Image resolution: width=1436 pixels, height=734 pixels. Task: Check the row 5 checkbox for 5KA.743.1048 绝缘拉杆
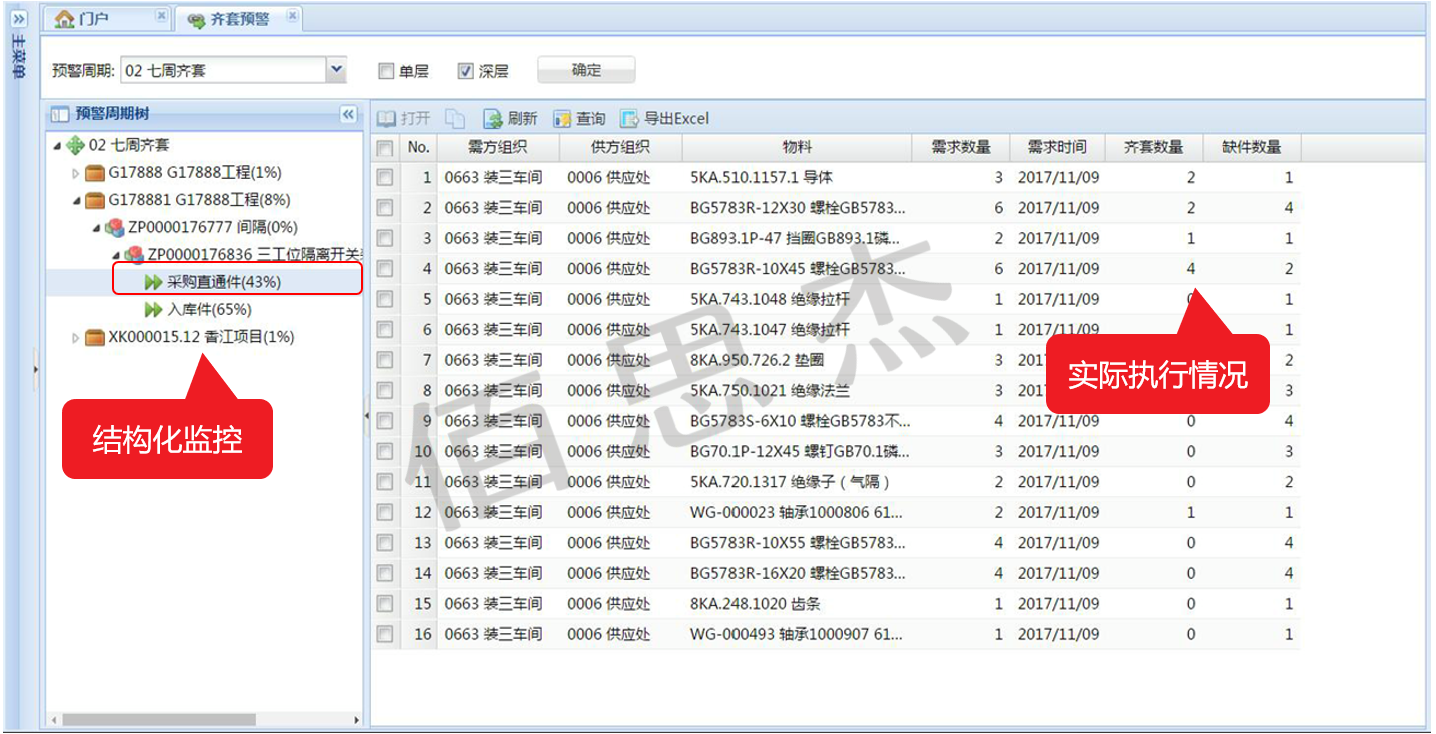click(384, 300)
